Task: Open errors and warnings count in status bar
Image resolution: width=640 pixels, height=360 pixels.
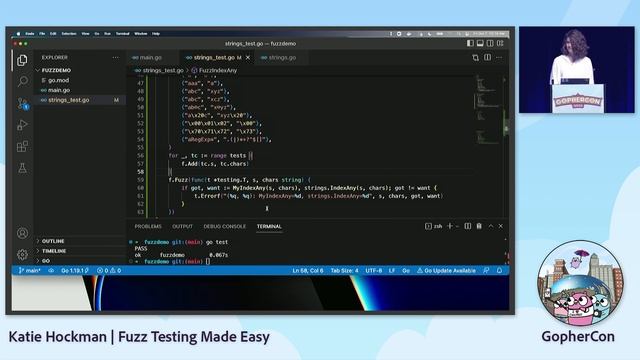Action: tap(109, 271)
